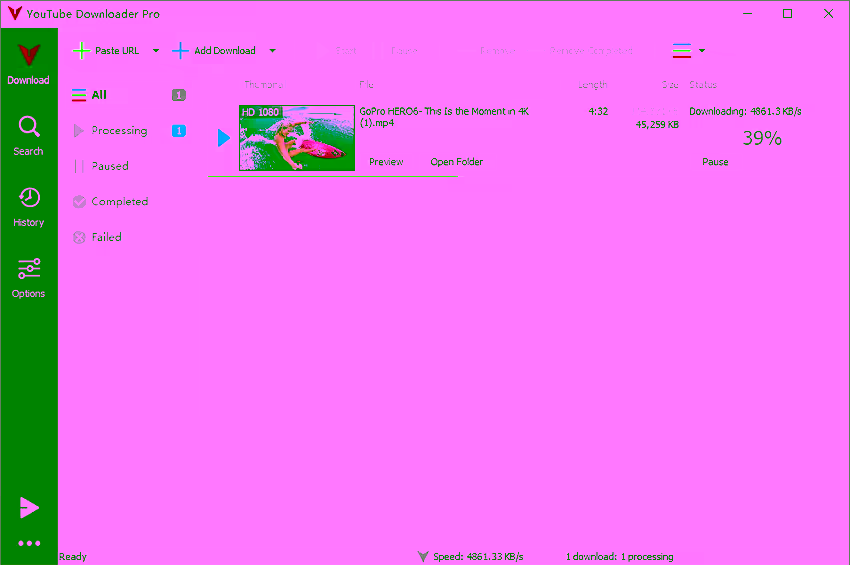Expand the Add Download dropdown arrow

tap(273, 50)
